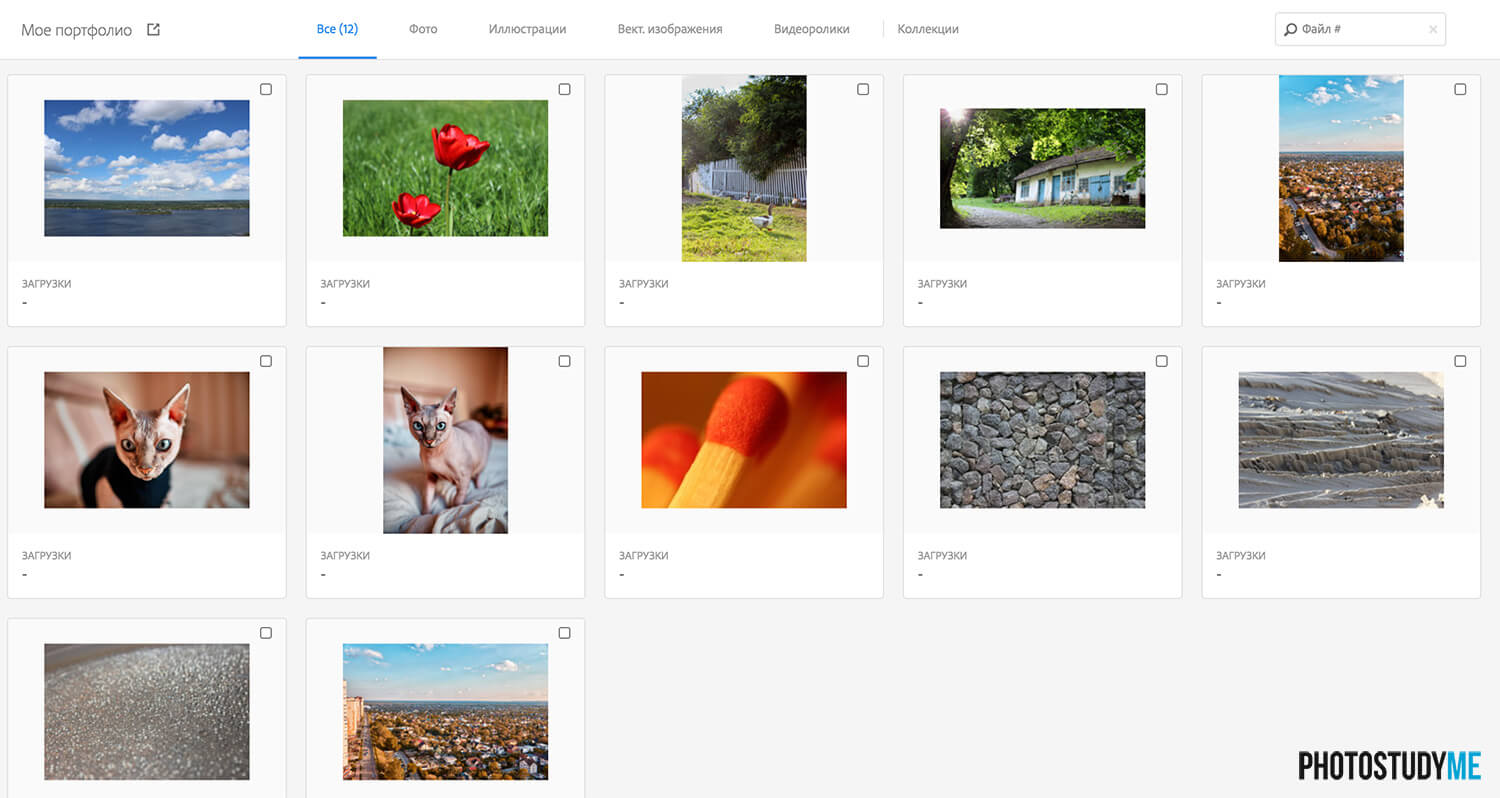Open the vertical aerial town thumbnail
This screenshot has width=1500, height=798.
coord(1341,168)
